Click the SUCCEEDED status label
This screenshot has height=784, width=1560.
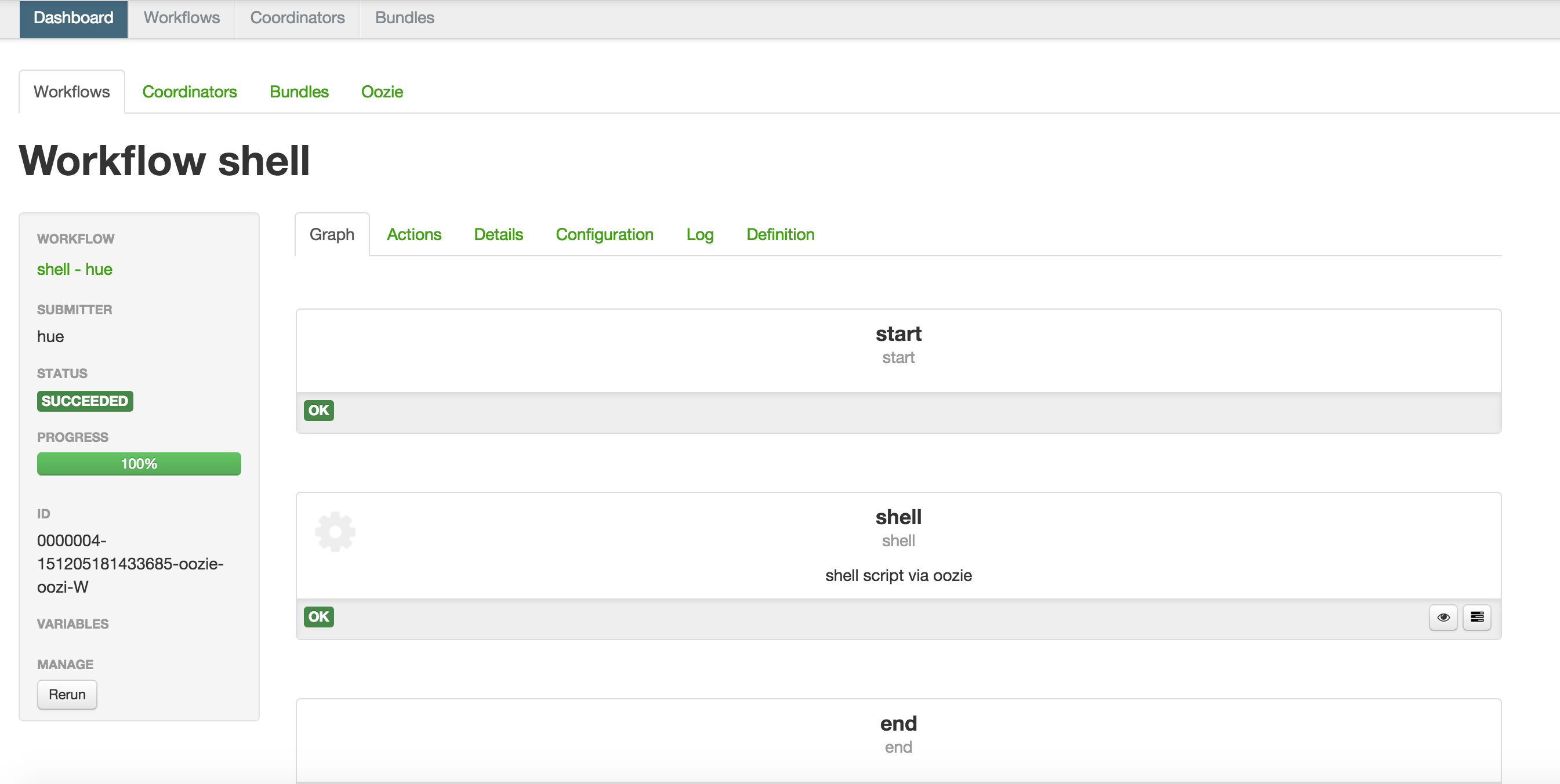(x=85, y=401)
